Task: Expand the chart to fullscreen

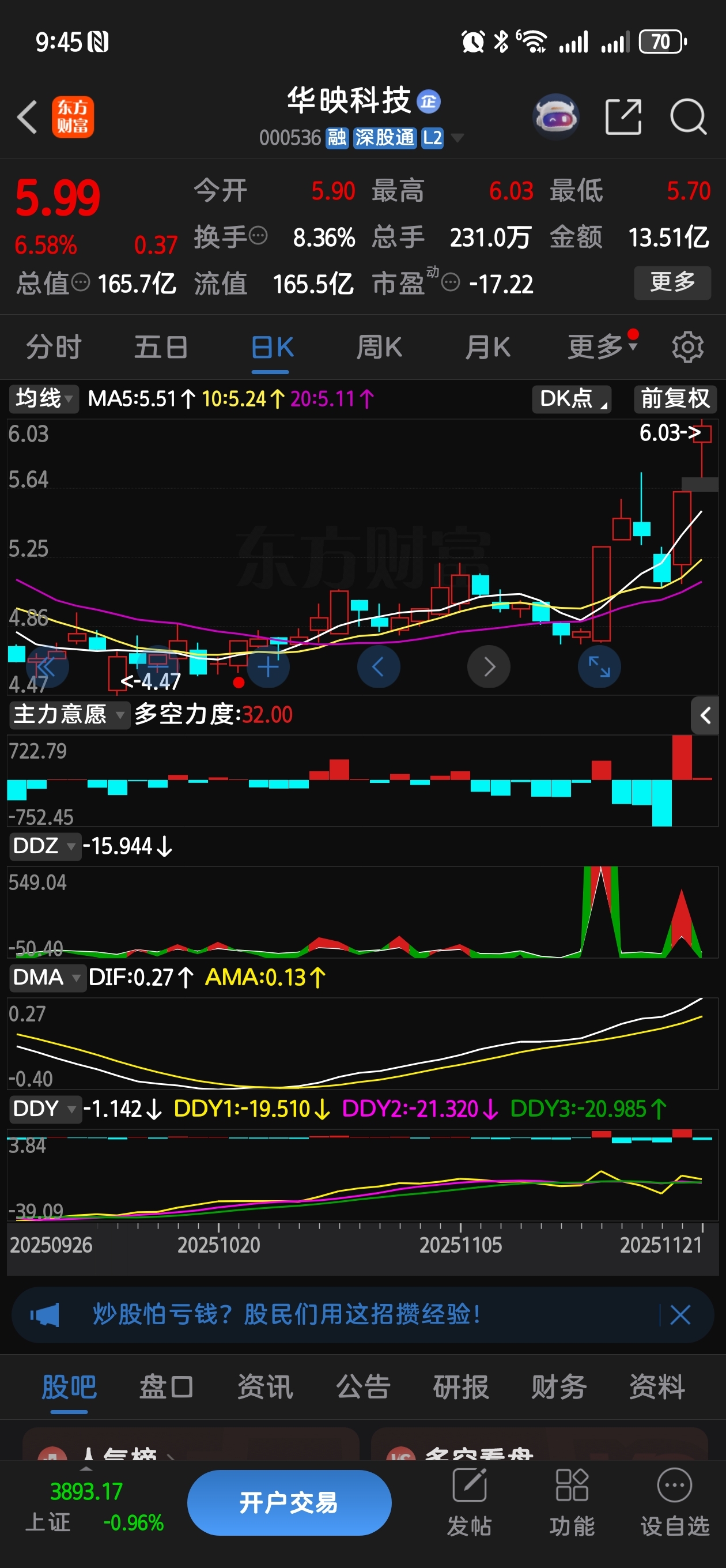Action: [x=599, y=666]
